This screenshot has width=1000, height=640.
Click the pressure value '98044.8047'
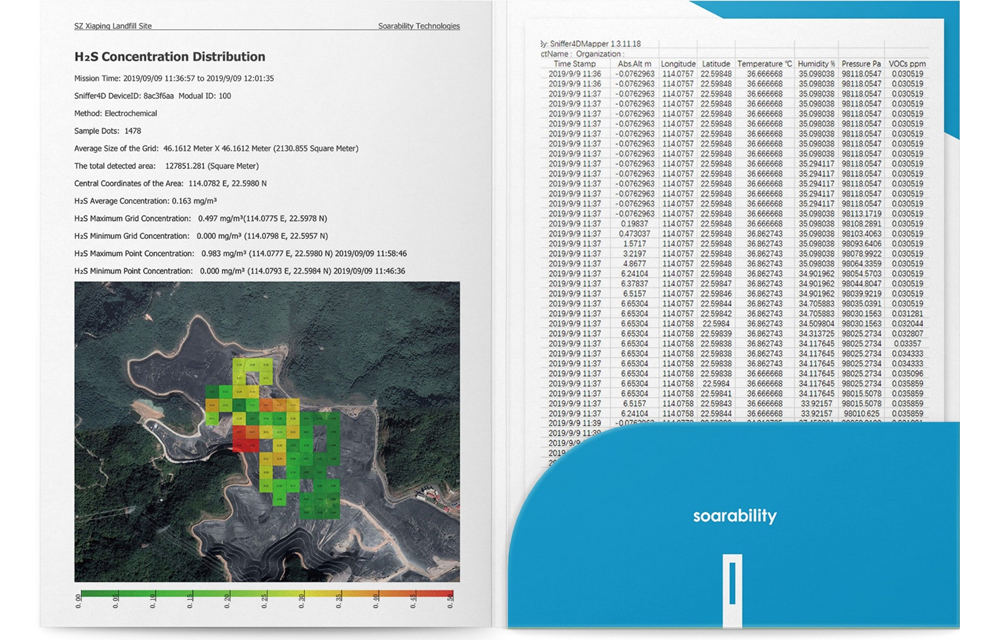tap(862, 284)
